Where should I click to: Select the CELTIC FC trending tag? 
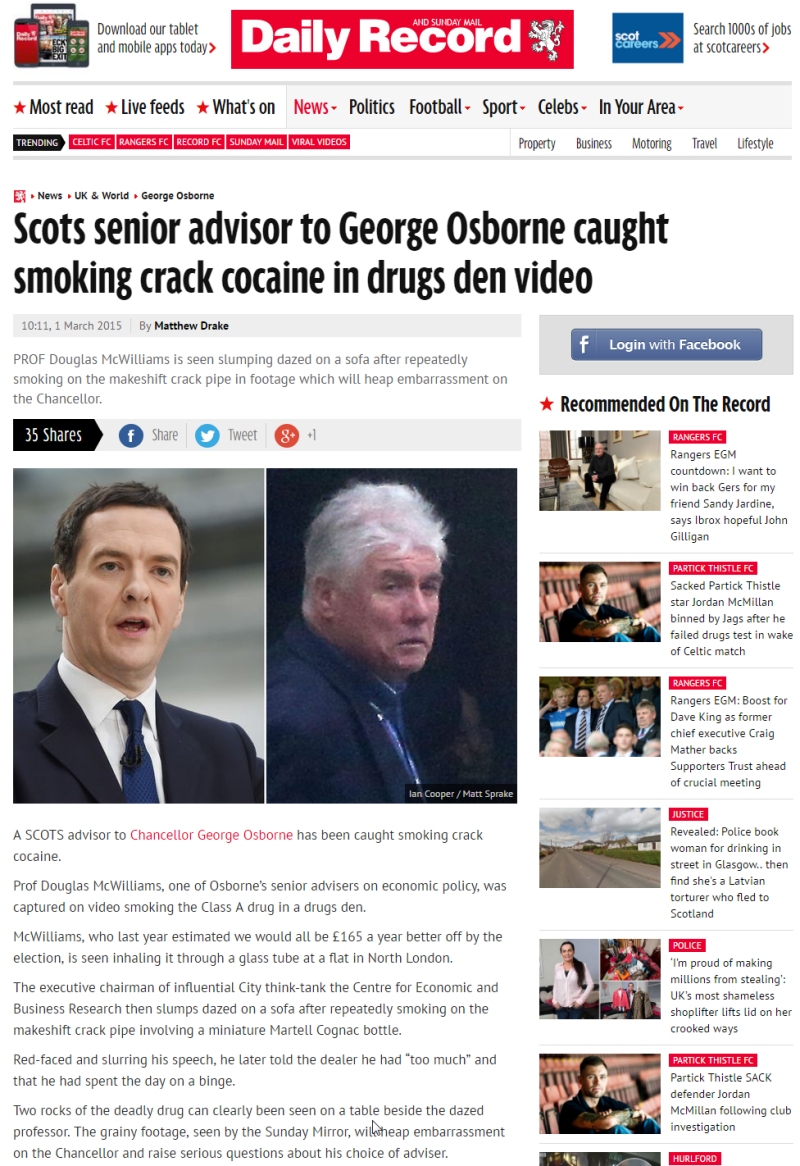tap(91, 142)
